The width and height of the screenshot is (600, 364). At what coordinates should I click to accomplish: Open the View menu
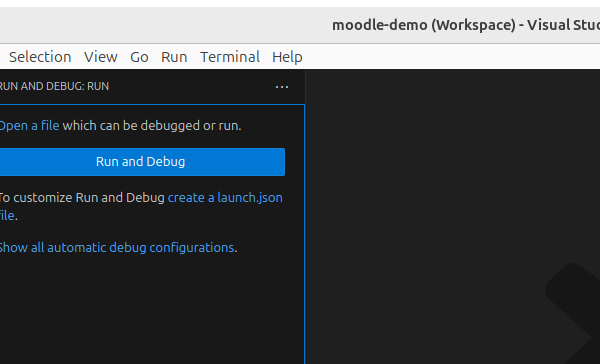coord(101,57)
